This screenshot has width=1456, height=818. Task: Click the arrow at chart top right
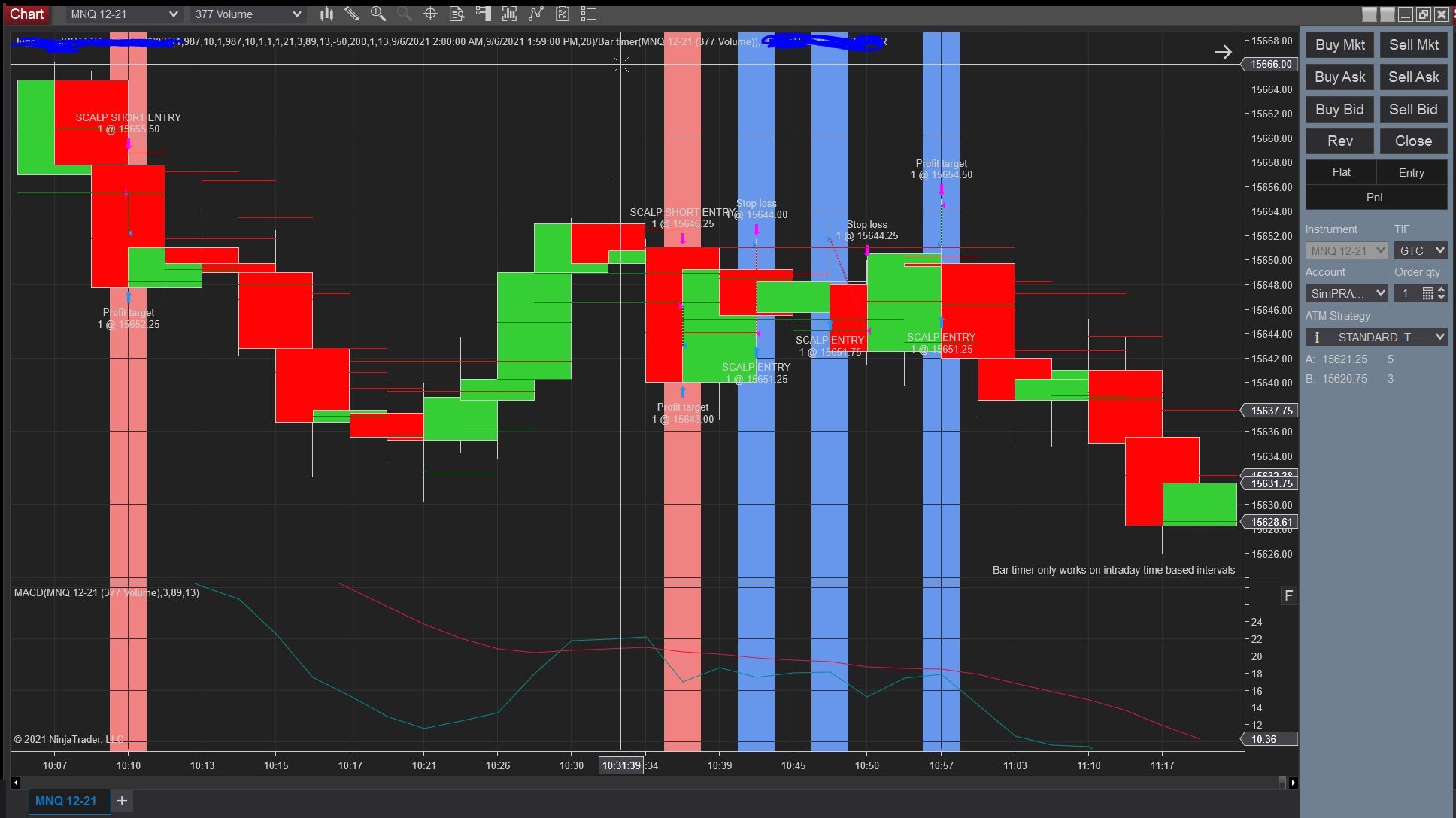tap(1223, 52)
